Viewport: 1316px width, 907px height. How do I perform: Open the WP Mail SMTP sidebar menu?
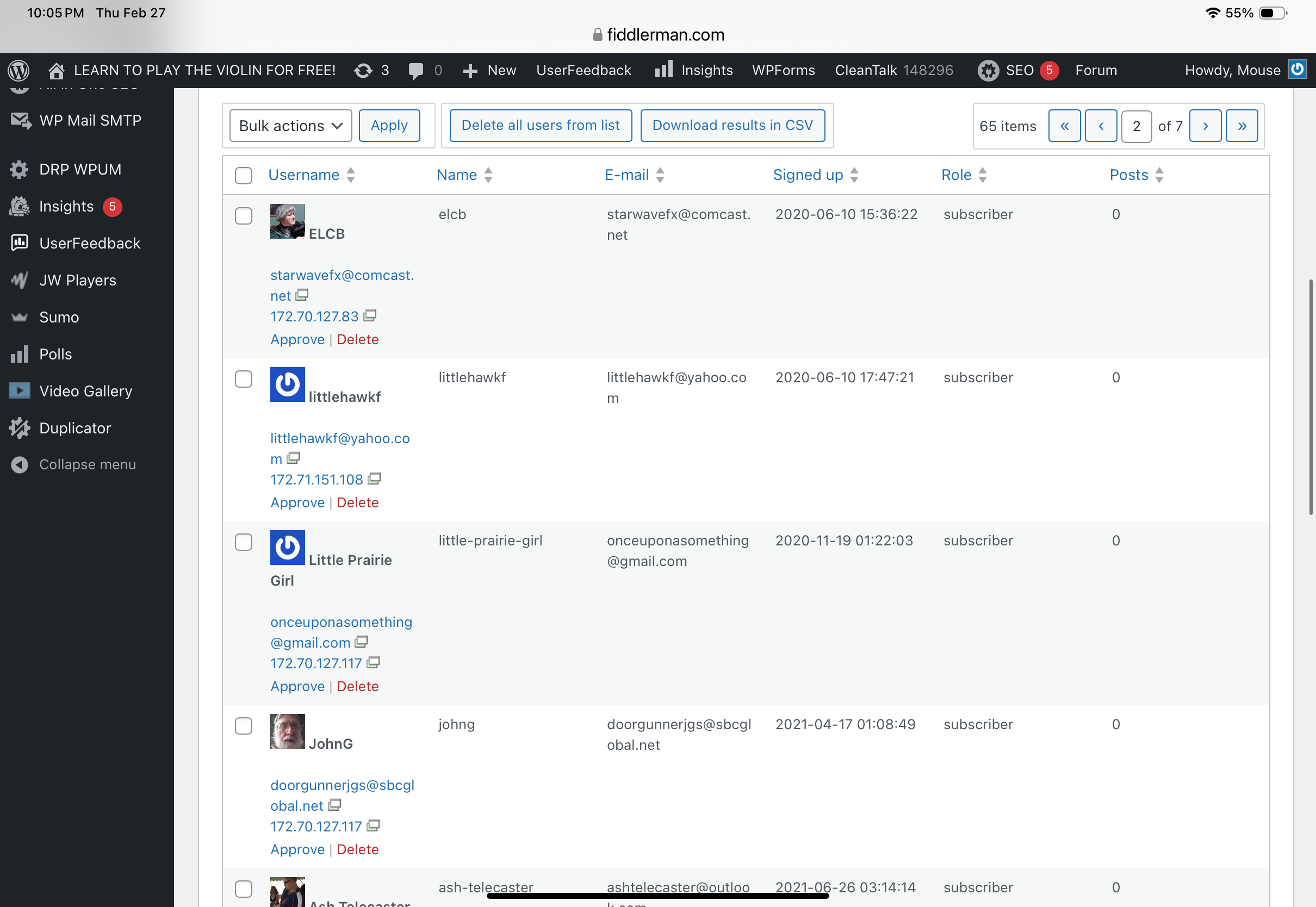[x=87, y=121]
